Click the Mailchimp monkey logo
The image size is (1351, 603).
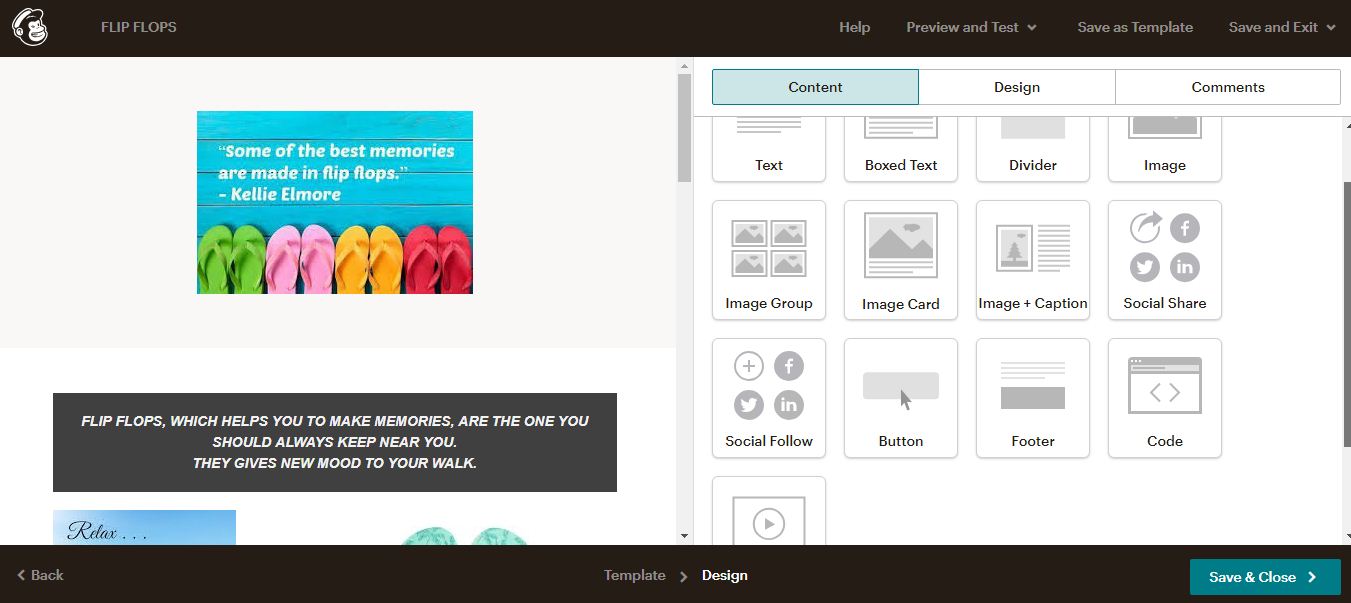pyautogui.click(x=30, y=27)
